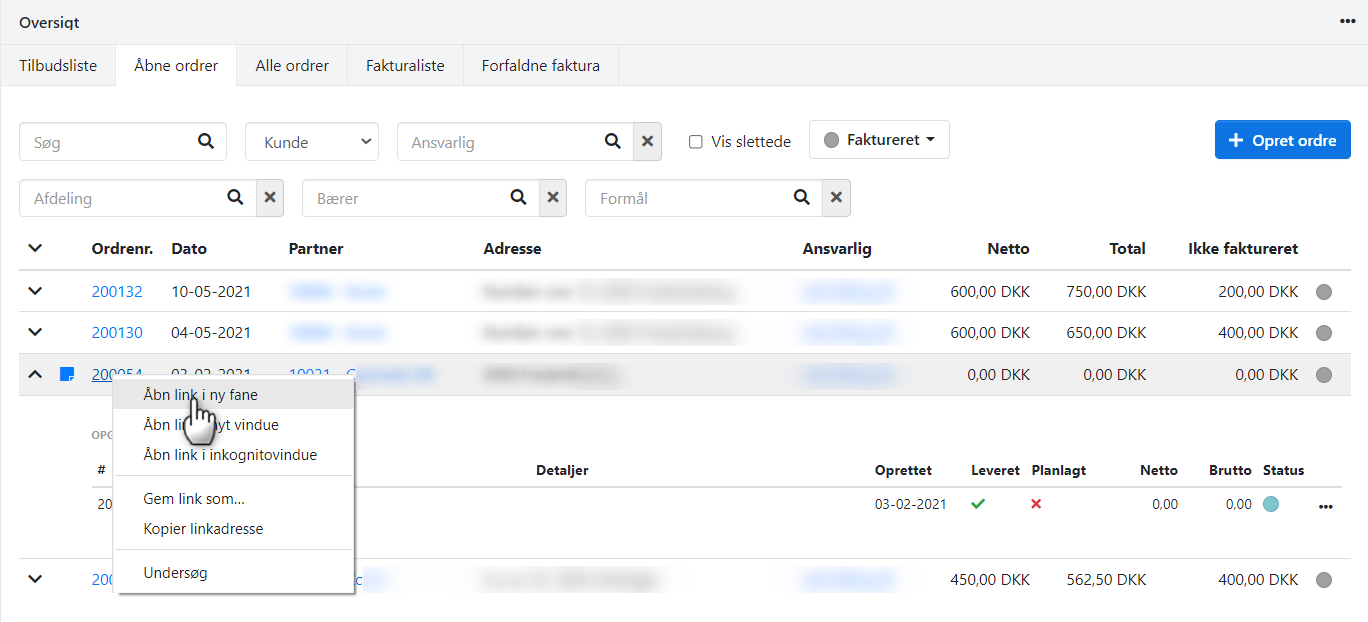Click the teal status circle on order line
Viewport: 1368px width, 622px height.
tap(1271, 505)
